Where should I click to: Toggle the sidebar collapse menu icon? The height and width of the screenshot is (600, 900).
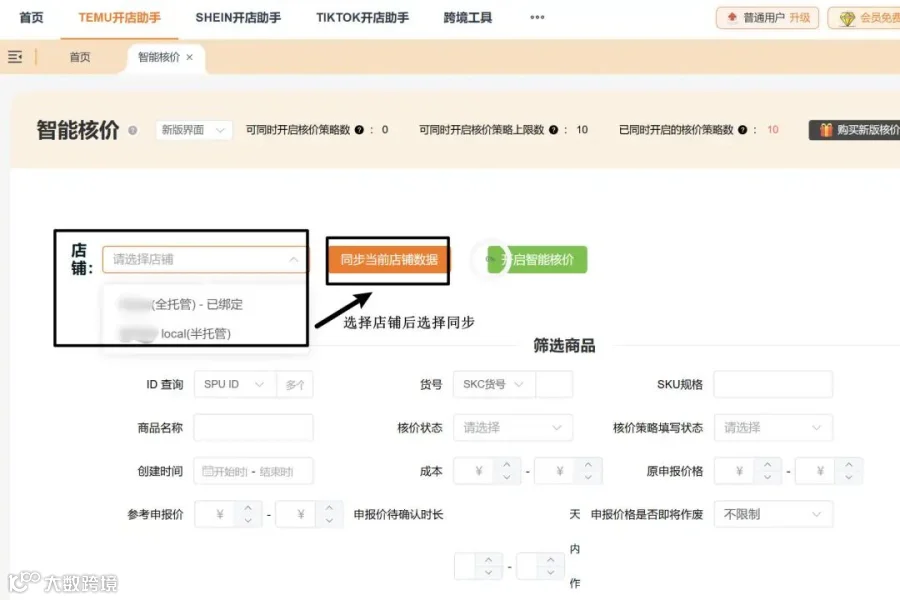[x=15, y=57]
